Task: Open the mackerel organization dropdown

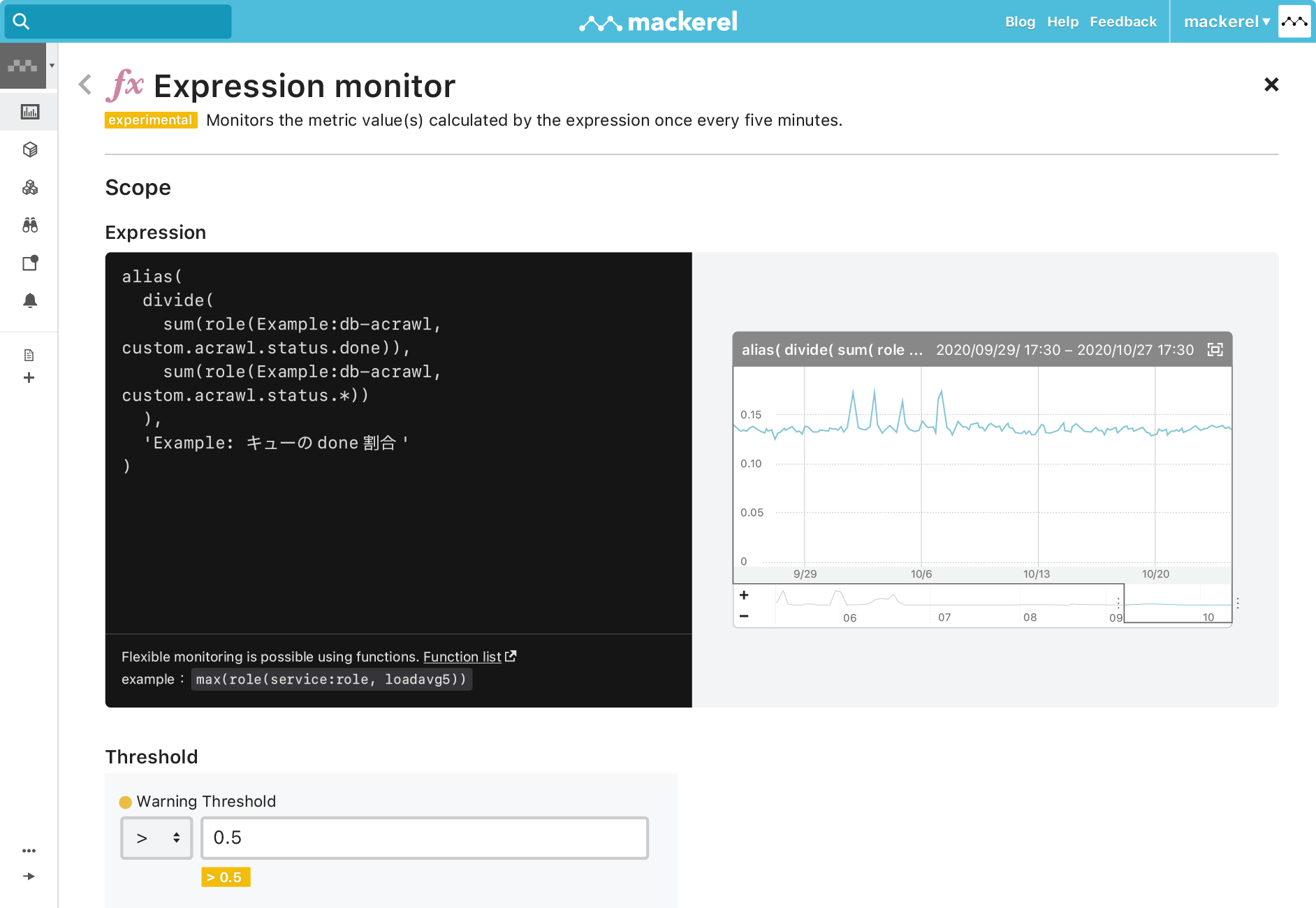Action: click(x=1227, y=22)
